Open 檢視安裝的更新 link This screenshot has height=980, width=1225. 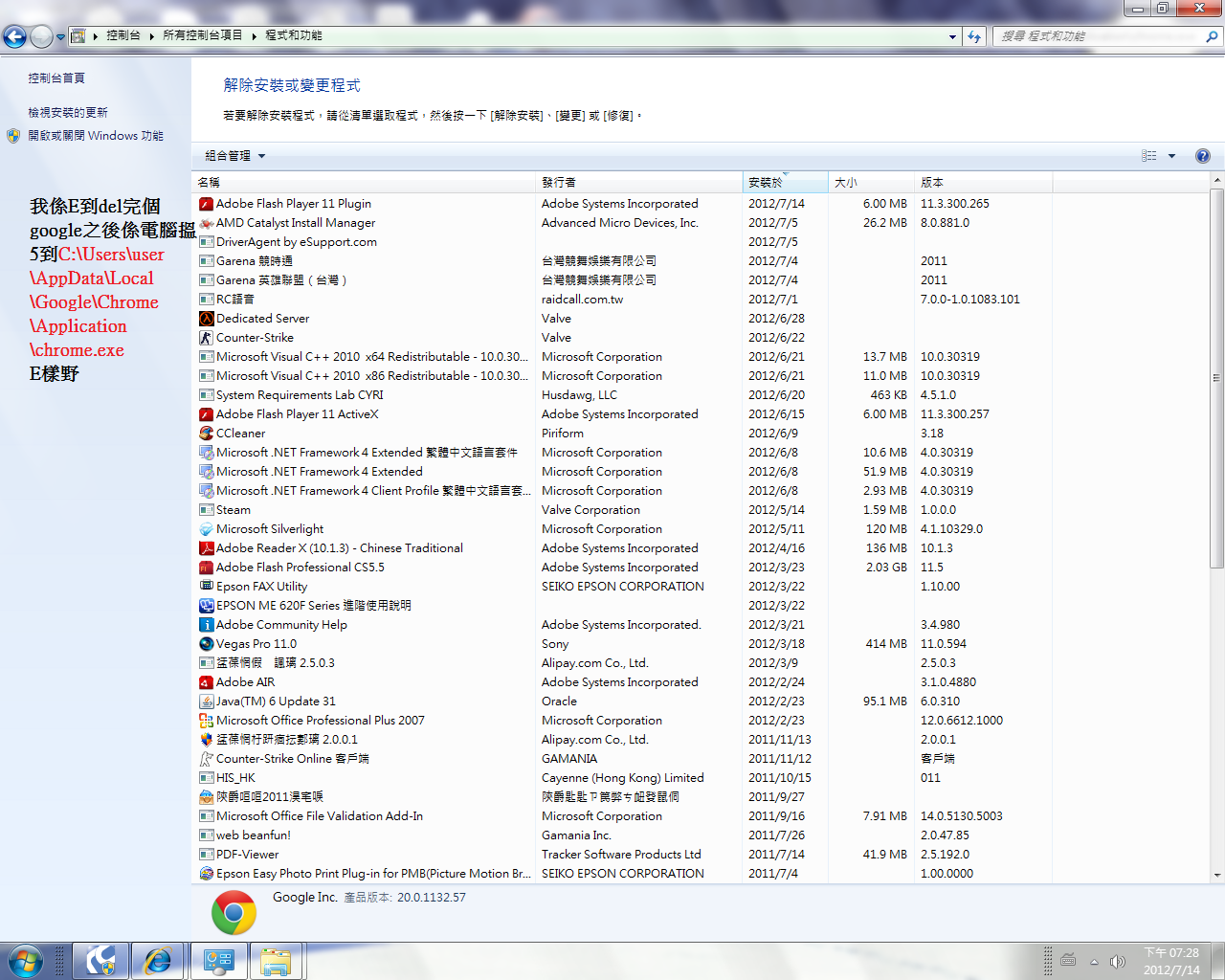click(x=68, y=113)
